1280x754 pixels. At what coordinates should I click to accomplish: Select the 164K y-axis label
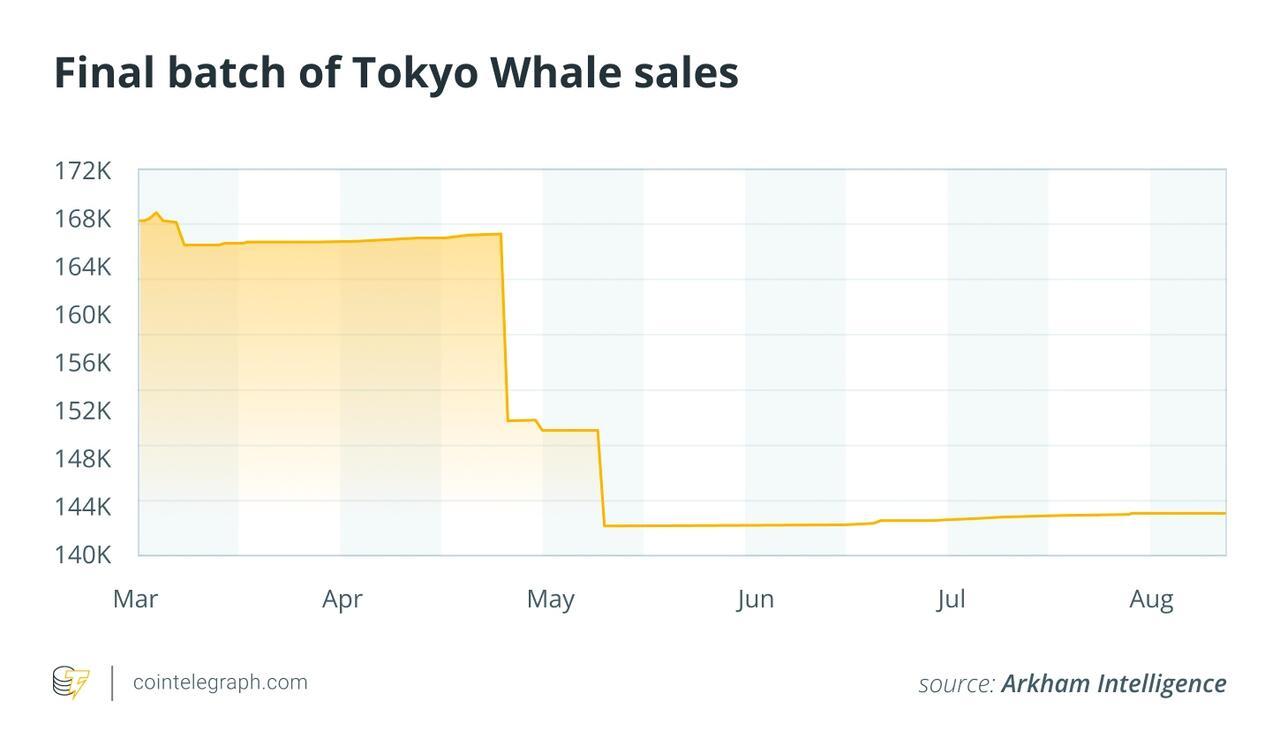pyautogui.click(x=82, y=267)
